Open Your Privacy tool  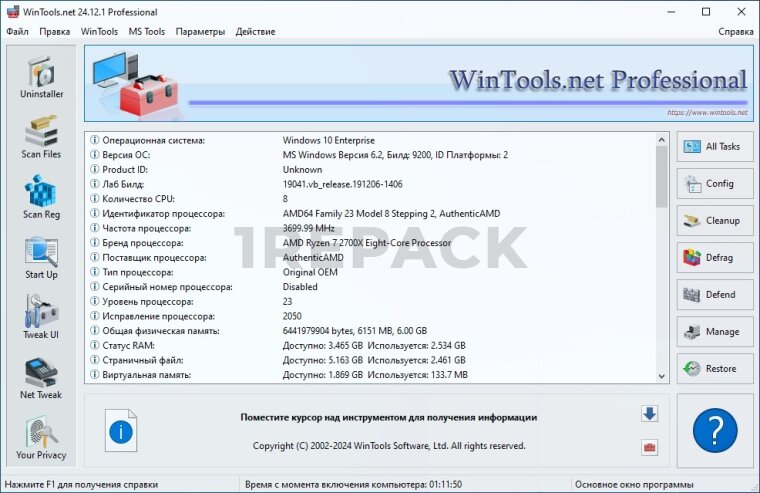[x=41, y=438]
